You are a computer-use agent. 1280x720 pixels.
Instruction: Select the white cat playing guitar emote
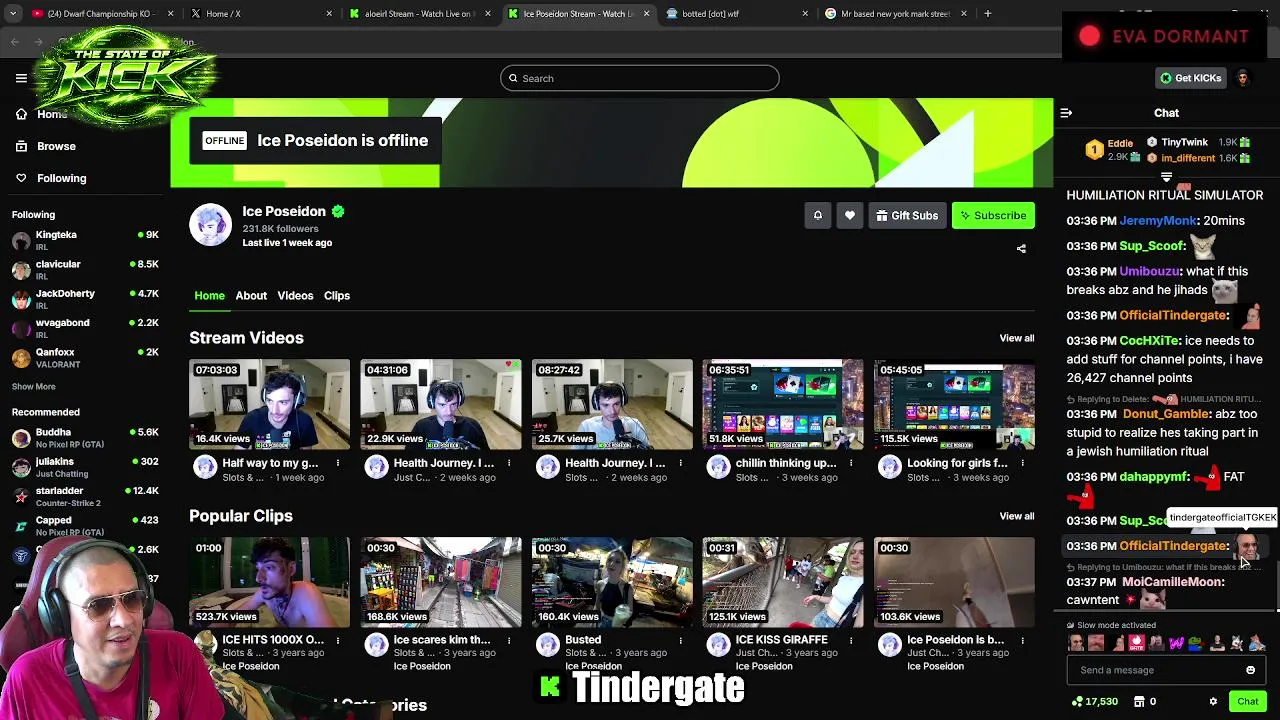[x=1236, y=643]
